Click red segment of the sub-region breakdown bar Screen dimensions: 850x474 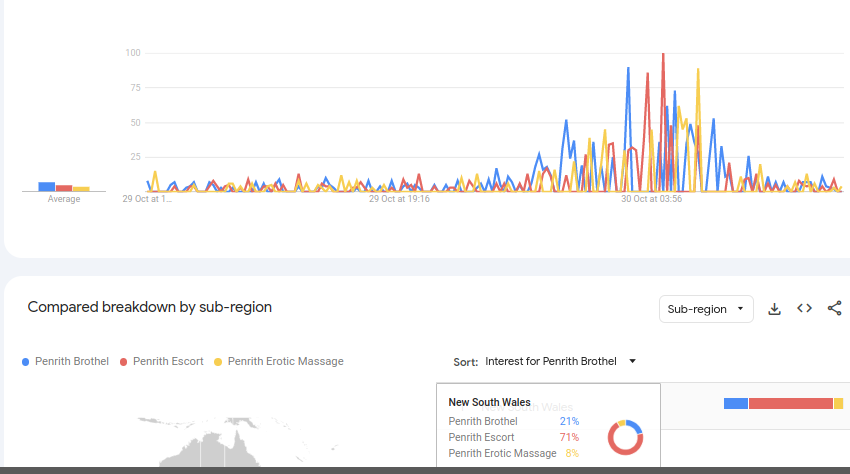coord(791,403)
